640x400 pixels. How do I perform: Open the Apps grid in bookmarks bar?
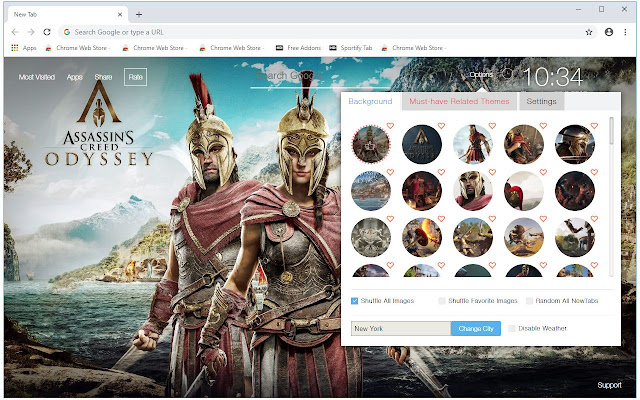point(24,48)
